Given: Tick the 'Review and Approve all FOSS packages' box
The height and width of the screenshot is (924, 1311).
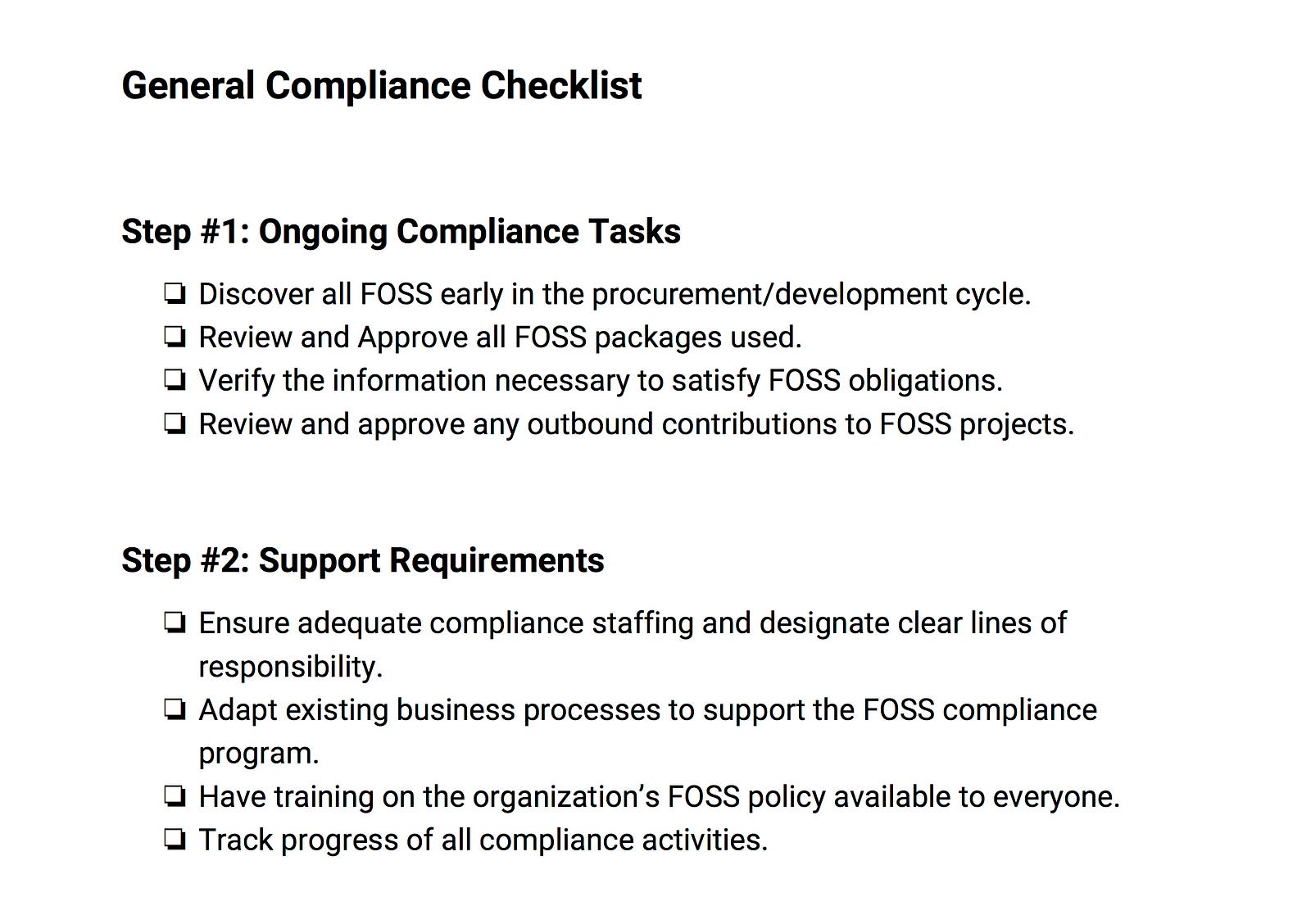Looking at the screenshot, I should coord(175,337).
